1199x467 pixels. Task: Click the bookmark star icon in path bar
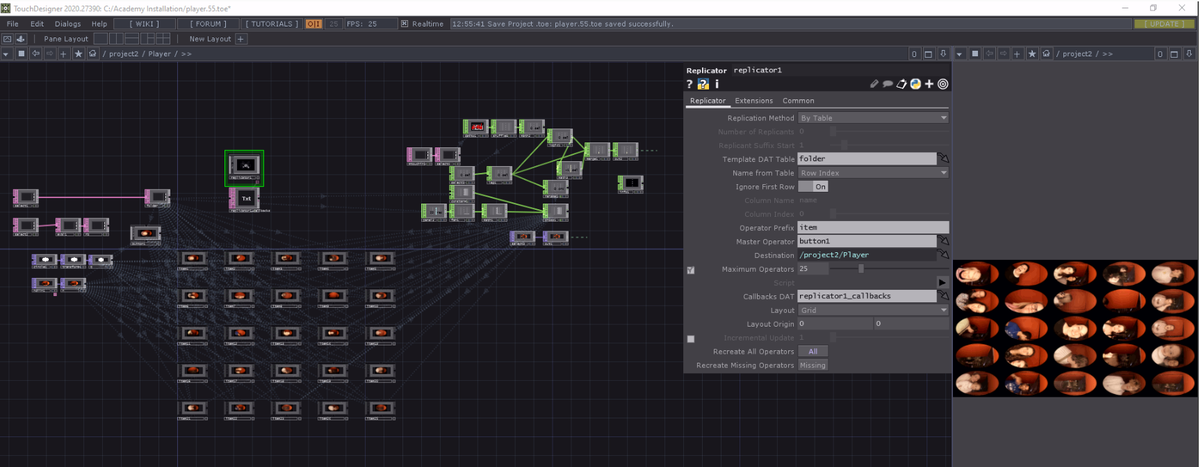[78, 54]
